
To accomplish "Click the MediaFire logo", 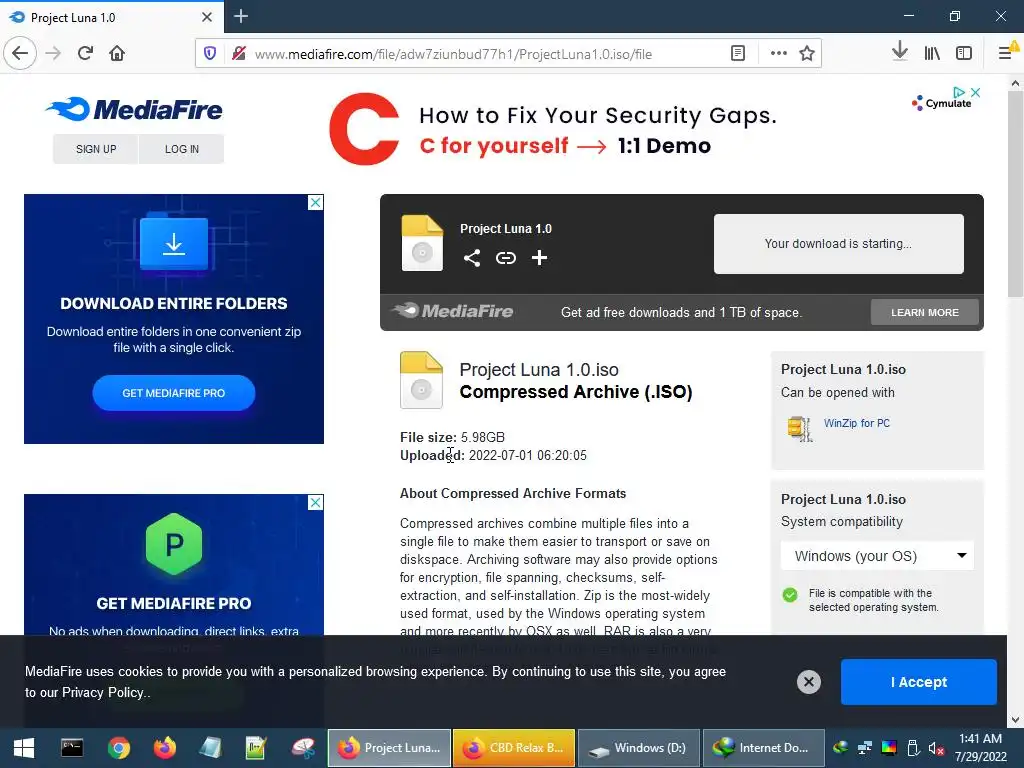I will pos(135,110).
